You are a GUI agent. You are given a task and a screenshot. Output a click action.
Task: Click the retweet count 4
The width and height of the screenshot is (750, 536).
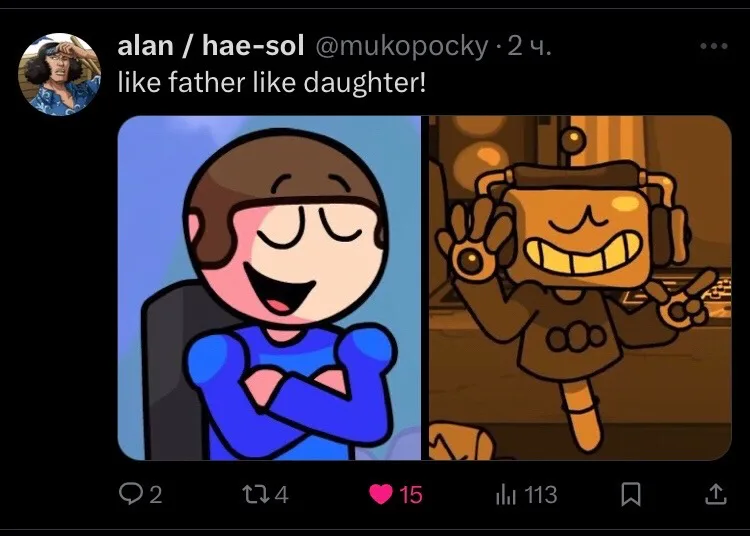pyautogui.click(x=282, y=495)
